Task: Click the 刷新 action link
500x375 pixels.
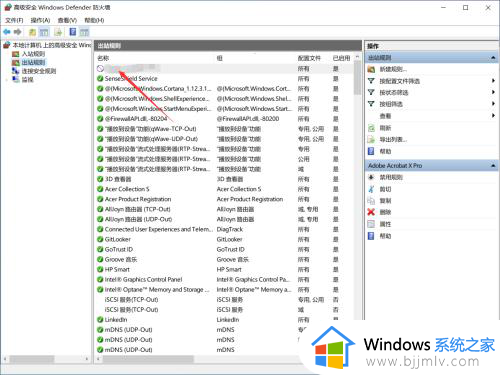Action: click(385, 128)
